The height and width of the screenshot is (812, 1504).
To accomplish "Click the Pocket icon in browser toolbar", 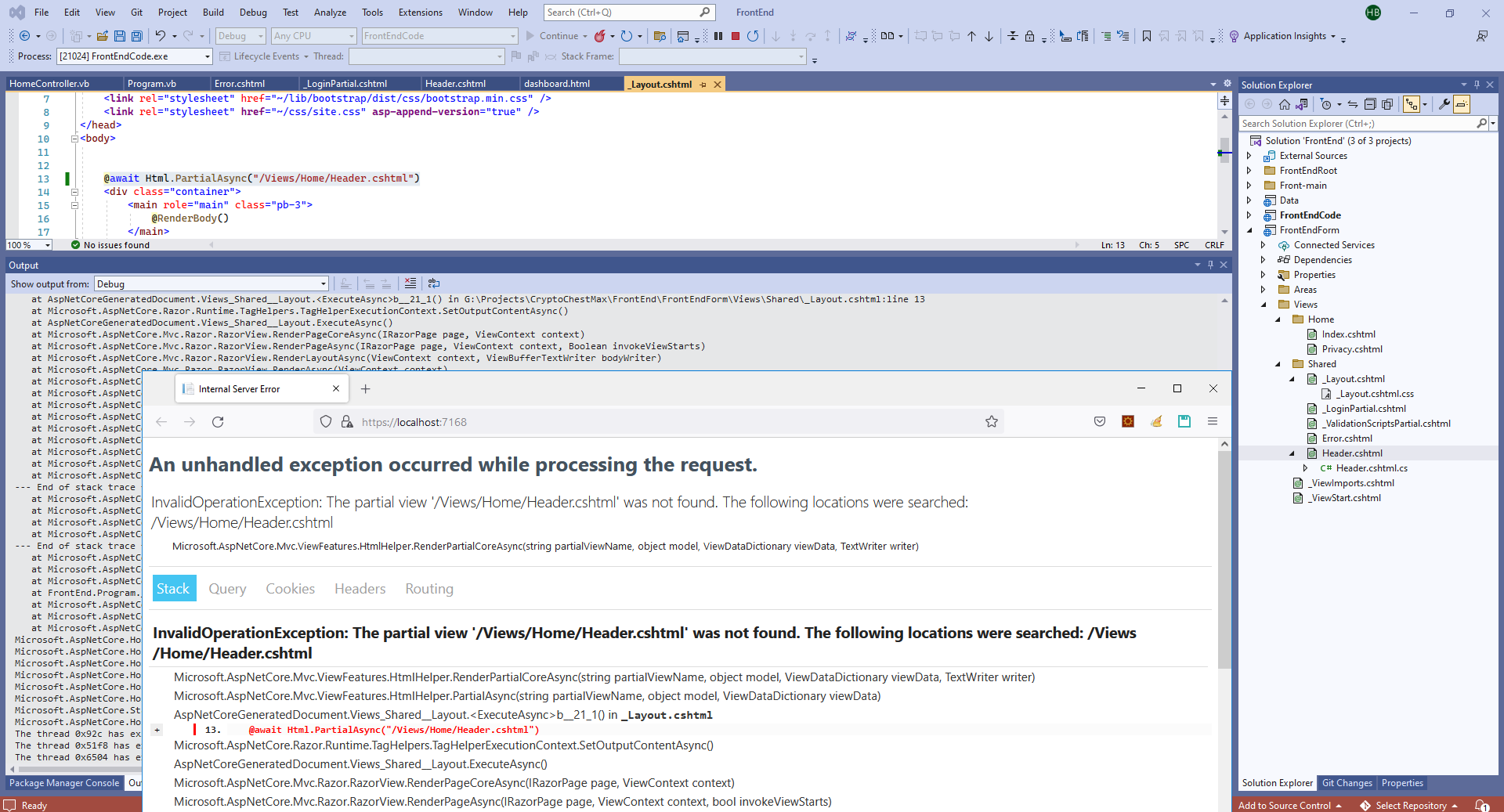I will 1100,422.
